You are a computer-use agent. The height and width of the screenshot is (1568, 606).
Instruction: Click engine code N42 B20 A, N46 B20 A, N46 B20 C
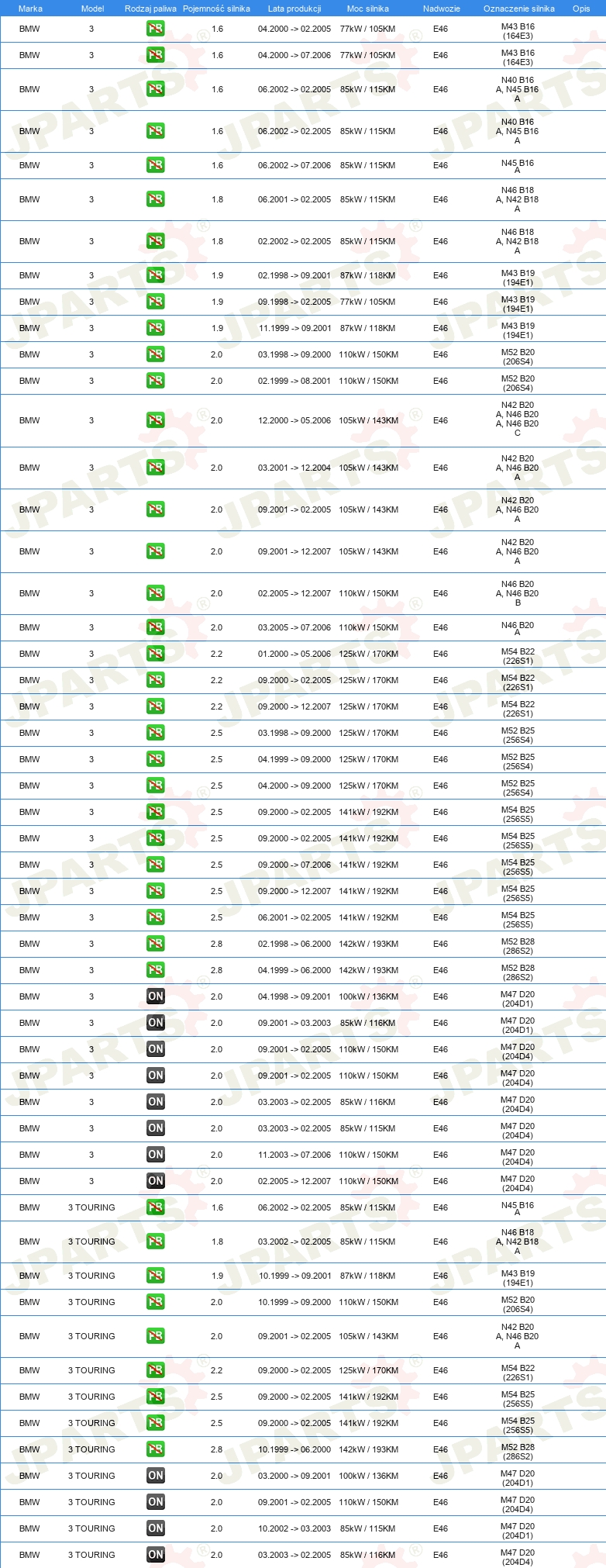(x=518, y=419)
